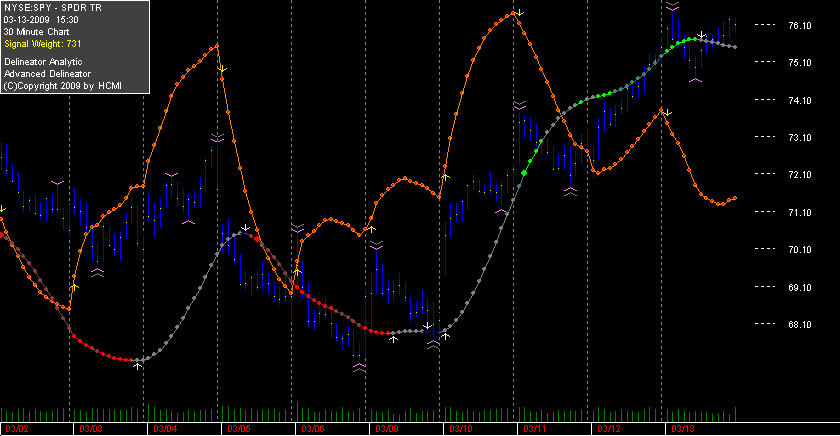Select the 72.10 price axis label
840x436 pixels.
pyautogui.click(x=799, y=175)
